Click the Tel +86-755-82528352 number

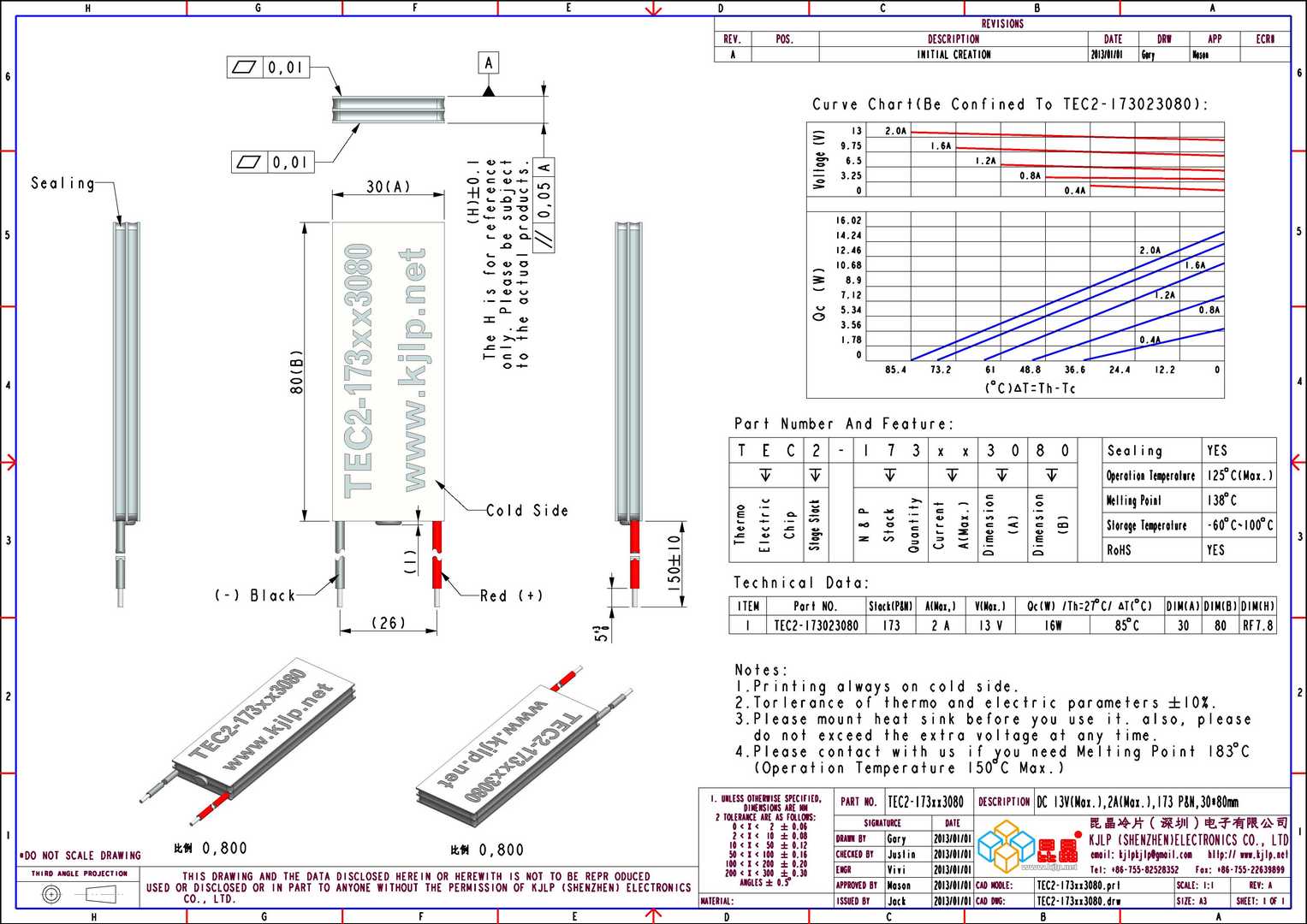1134,869
